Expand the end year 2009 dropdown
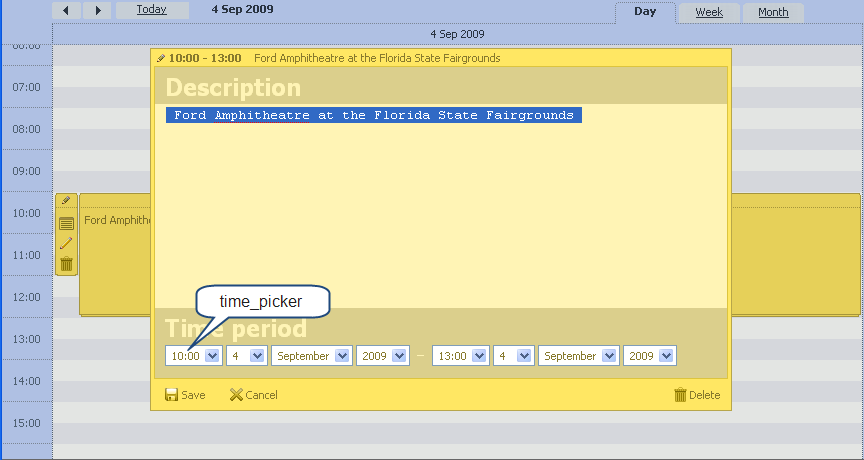This screenshot has width=864, height=460. [x=666, y=356]
